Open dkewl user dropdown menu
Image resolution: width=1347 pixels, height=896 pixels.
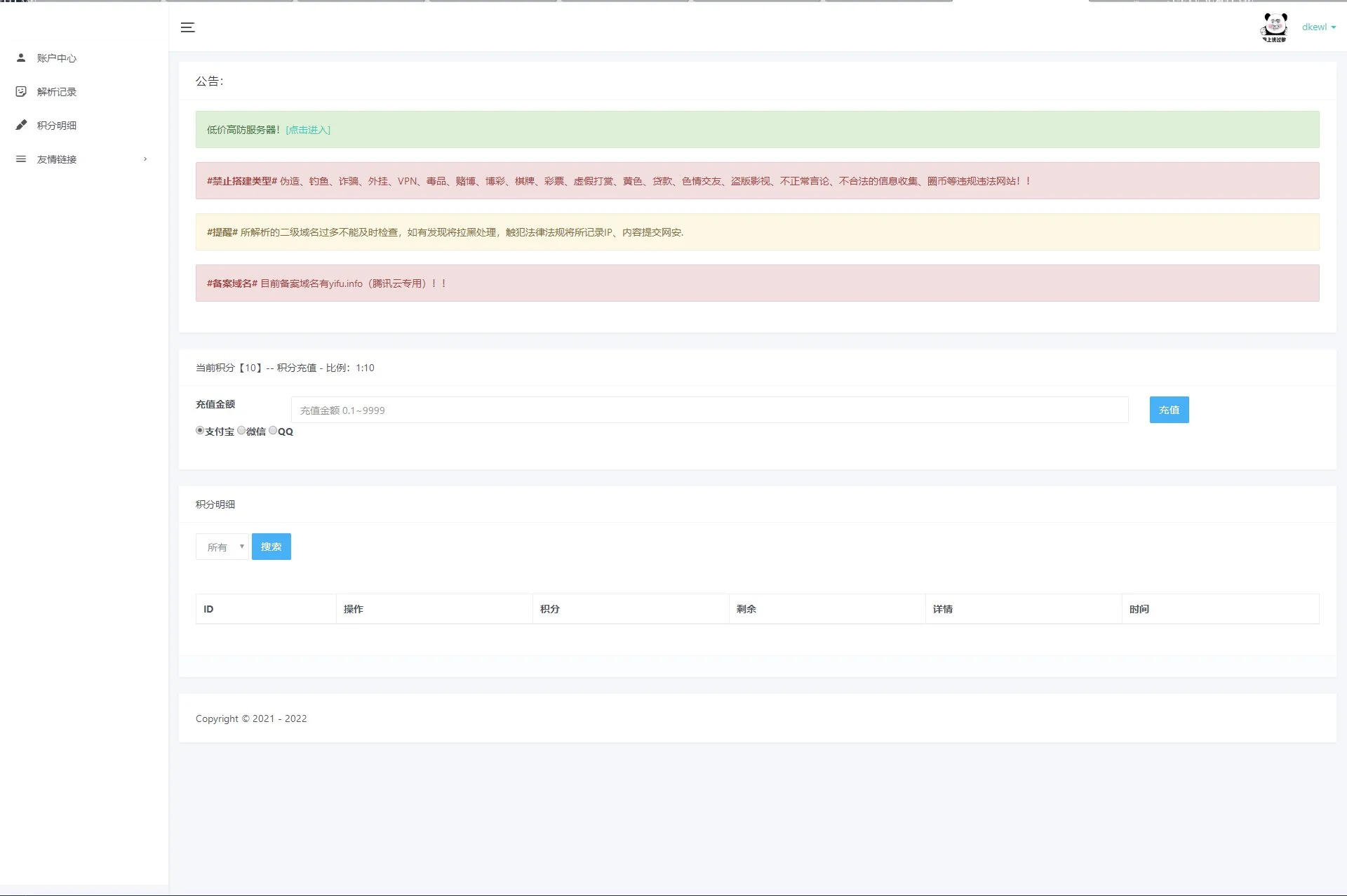click(x=1318, y=27)
